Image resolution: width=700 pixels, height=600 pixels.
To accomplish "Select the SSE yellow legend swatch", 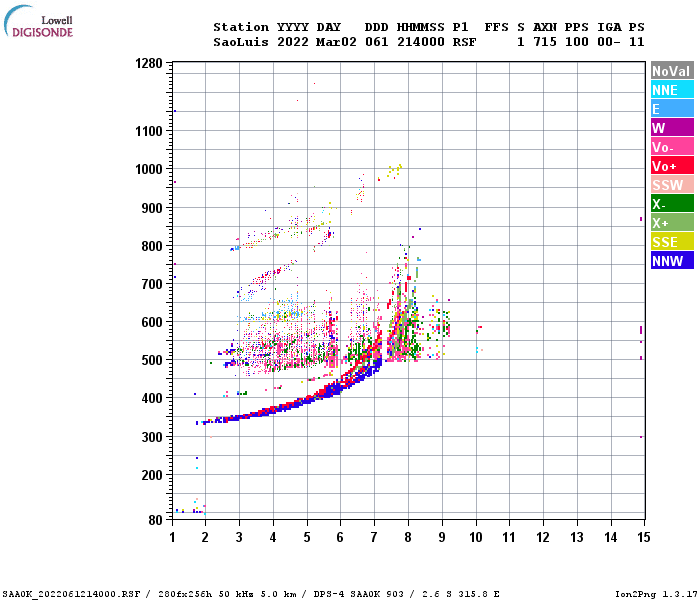I will (672, 242).
